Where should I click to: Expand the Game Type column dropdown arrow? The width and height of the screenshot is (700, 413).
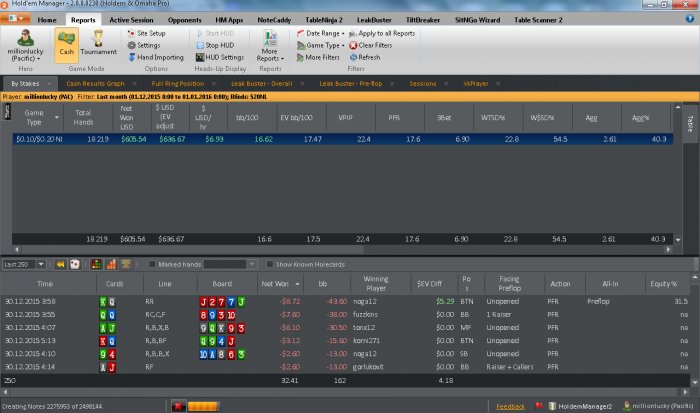(x=57, y=117)
